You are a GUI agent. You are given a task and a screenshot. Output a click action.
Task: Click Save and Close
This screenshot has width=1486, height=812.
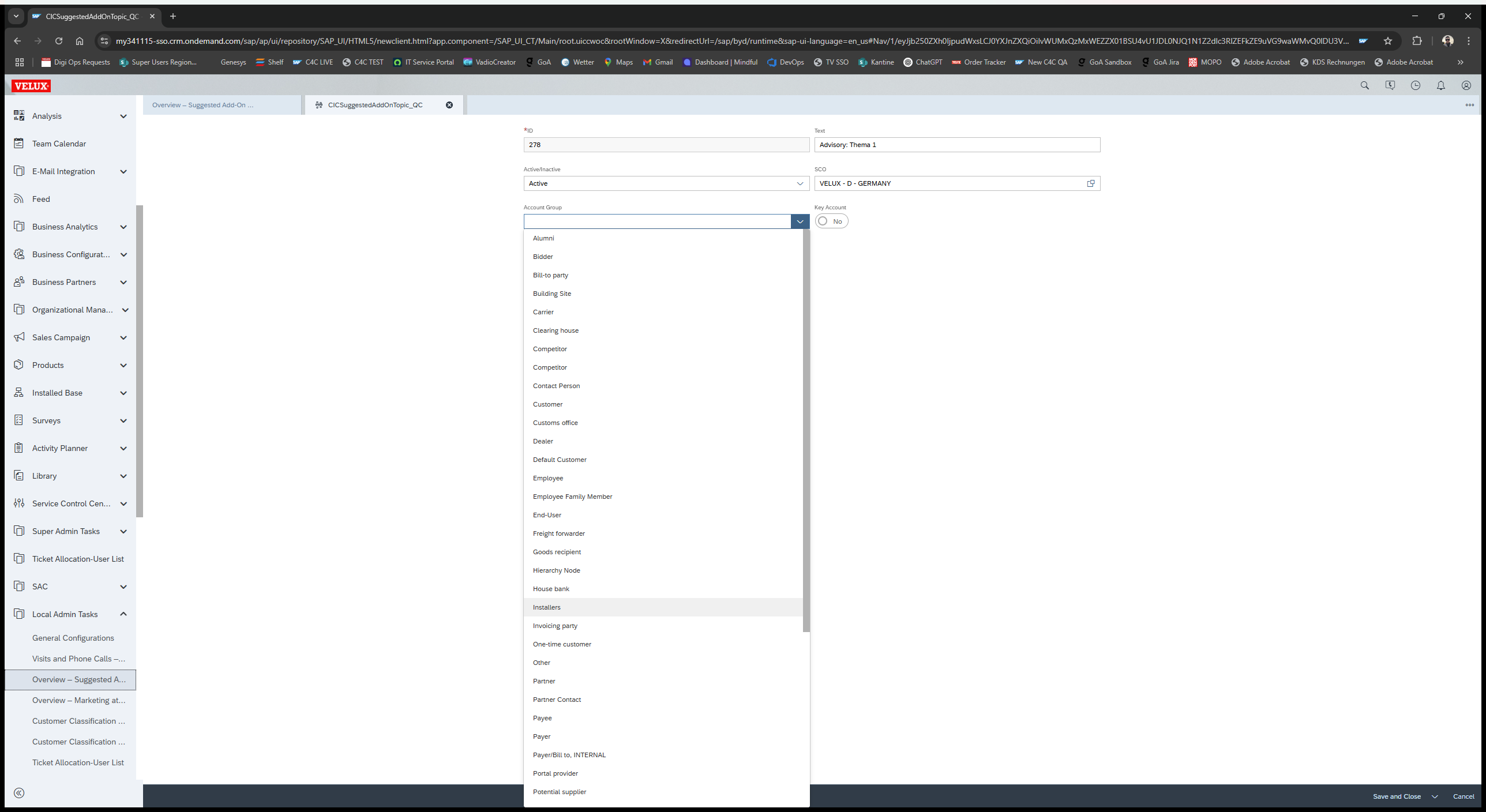1397,796
